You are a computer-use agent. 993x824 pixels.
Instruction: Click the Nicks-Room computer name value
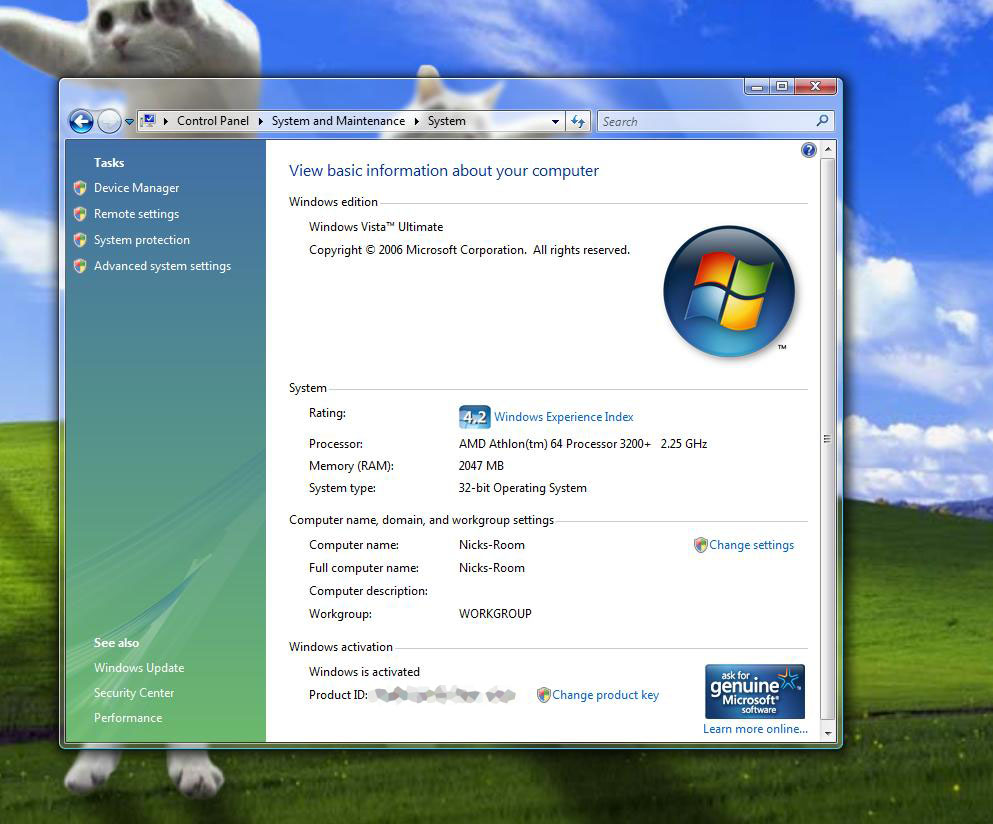coord(491,545)
